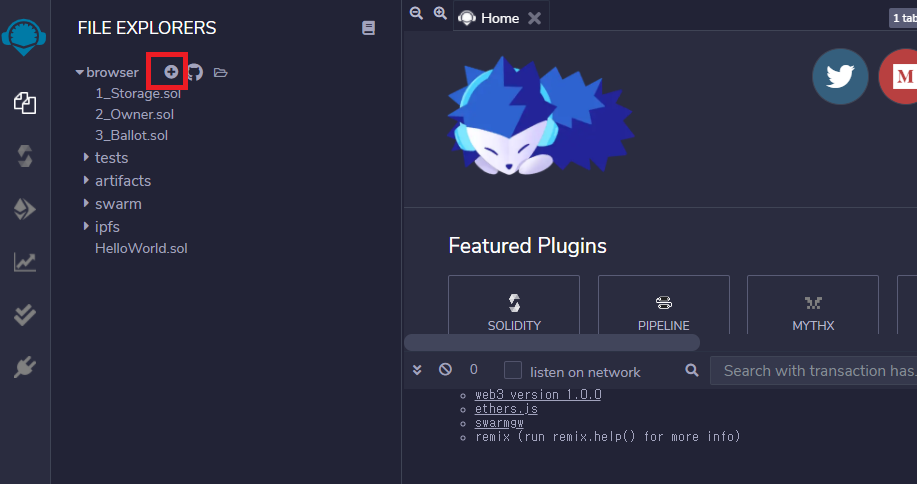Clear the terminal console icon
This screenshot has height=489, width=917.
click(x=446, y=370)
